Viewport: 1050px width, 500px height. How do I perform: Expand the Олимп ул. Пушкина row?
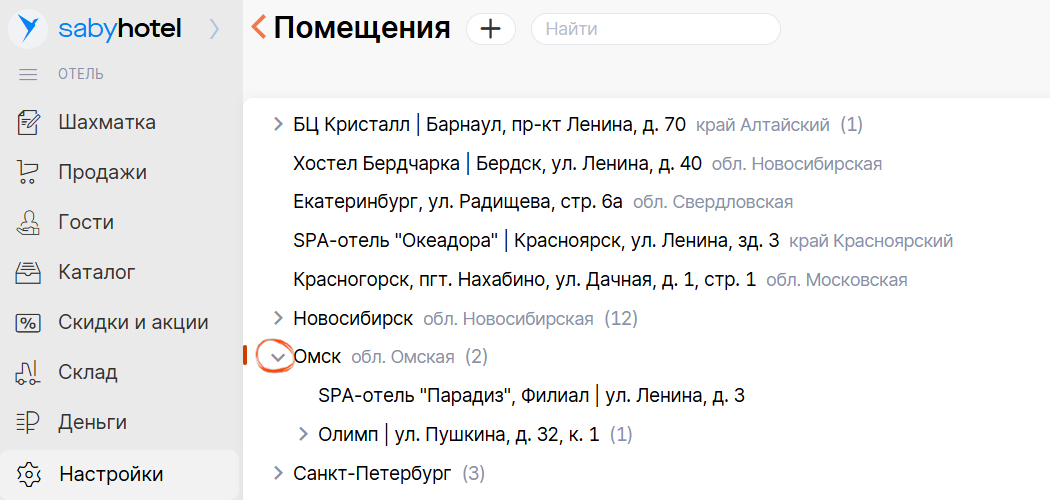point(303,434)
